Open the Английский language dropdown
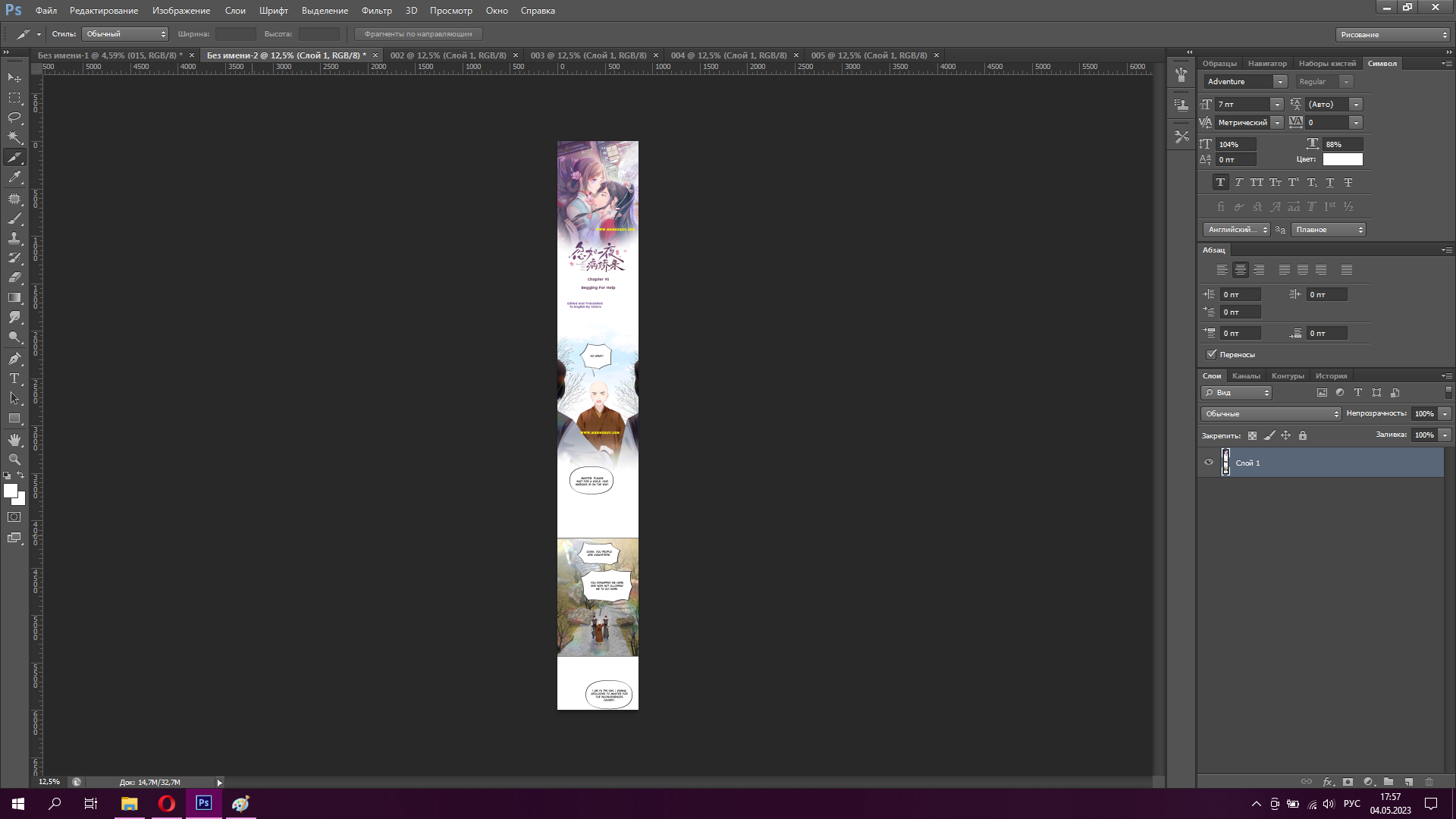This screenshot has height=819, width=1456. pos(1237,230)
